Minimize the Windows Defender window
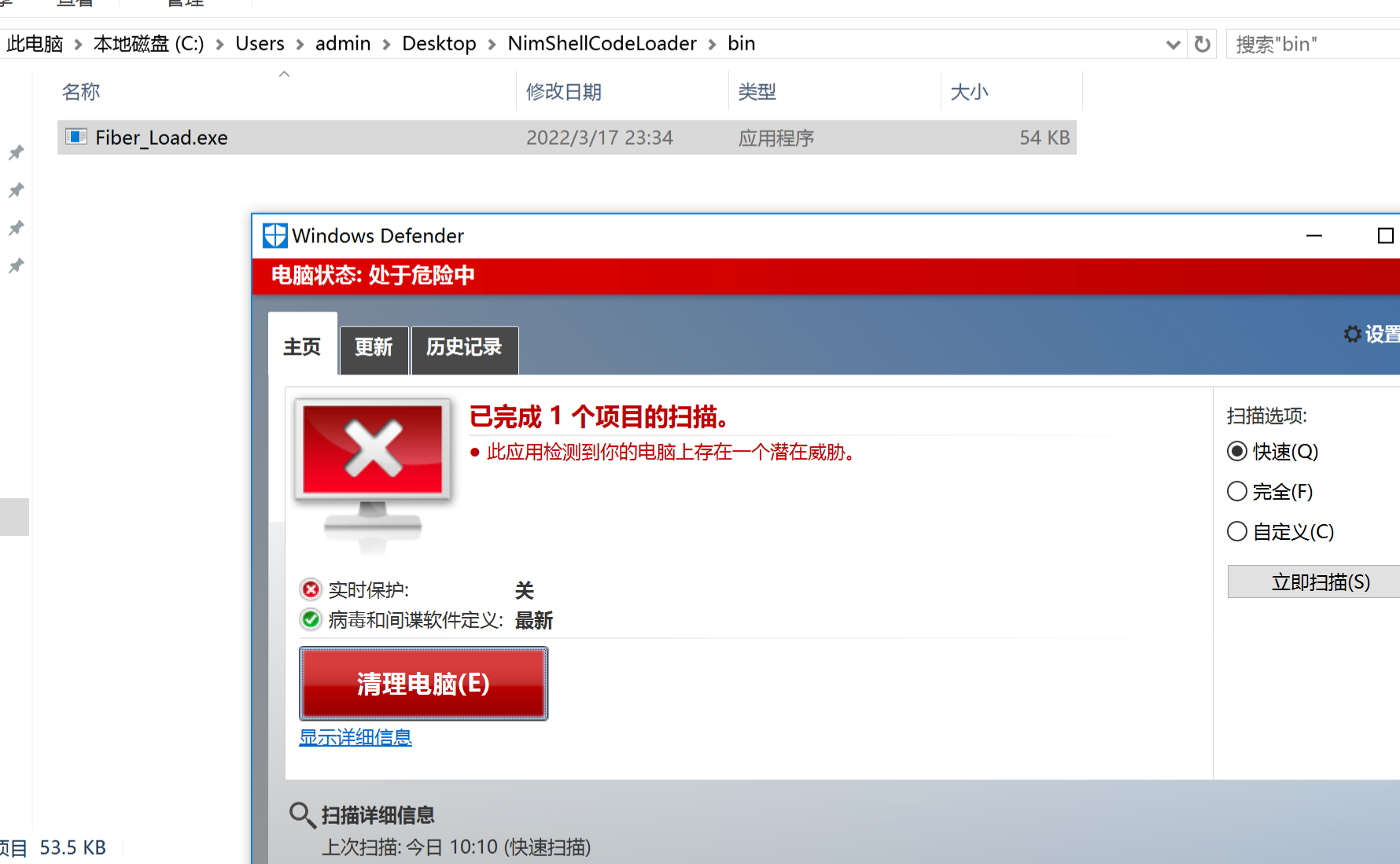Image resolution: width=1400 pixels, height=864 pixels. tap(1314, 235)
